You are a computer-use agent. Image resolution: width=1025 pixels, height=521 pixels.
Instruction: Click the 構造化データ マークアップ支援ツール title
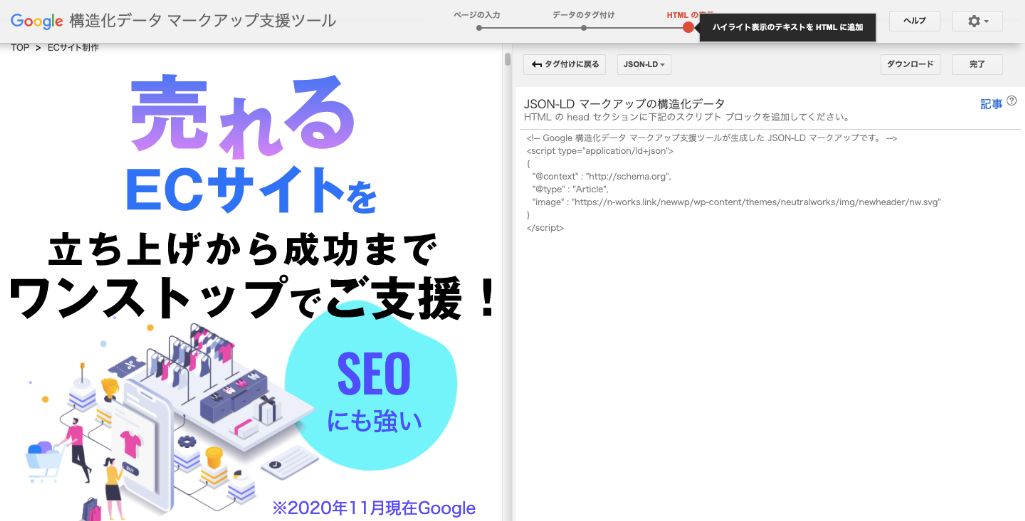(x=203, y=21)
